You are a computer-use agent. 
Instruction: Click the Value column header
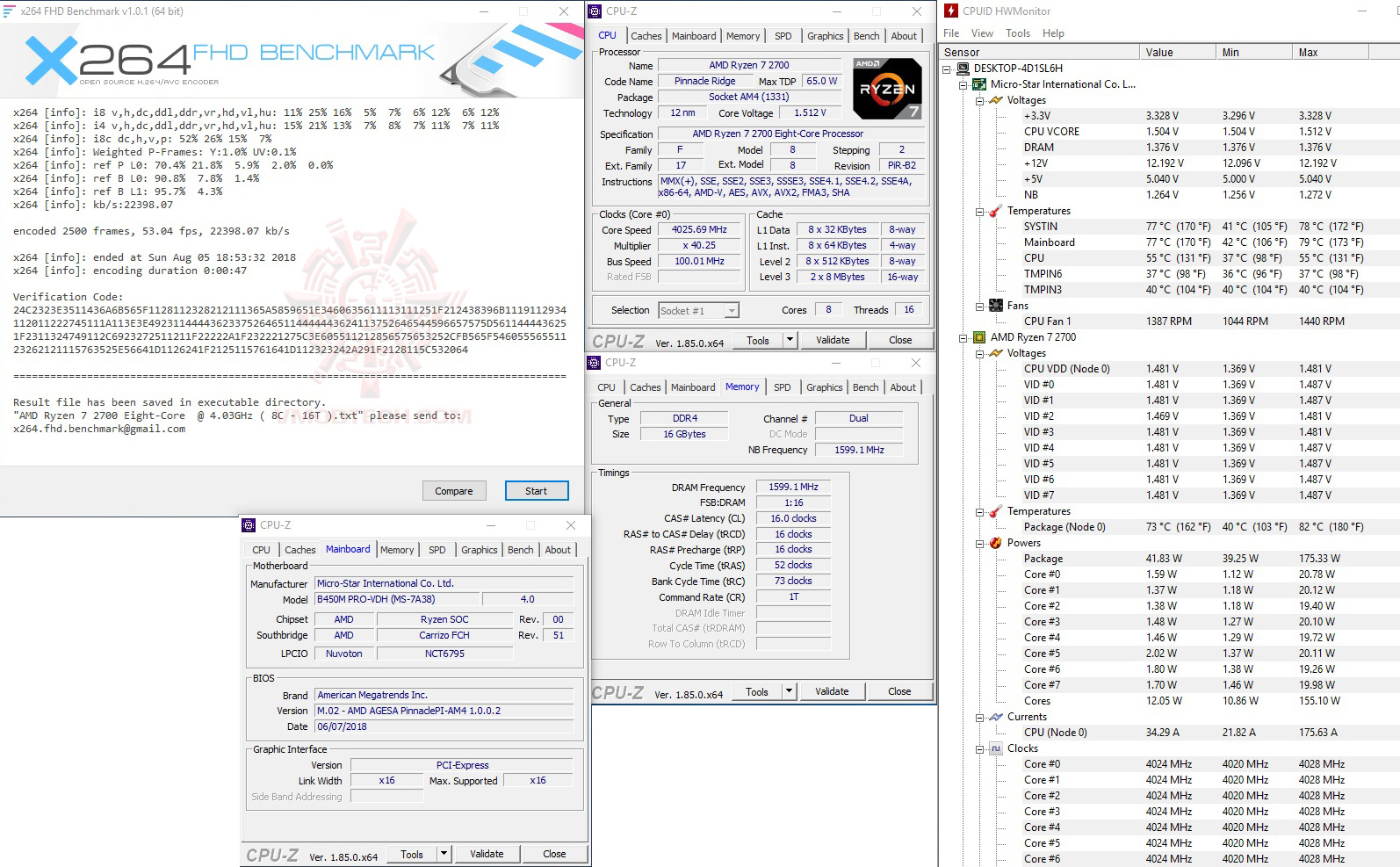point(1177,53)
